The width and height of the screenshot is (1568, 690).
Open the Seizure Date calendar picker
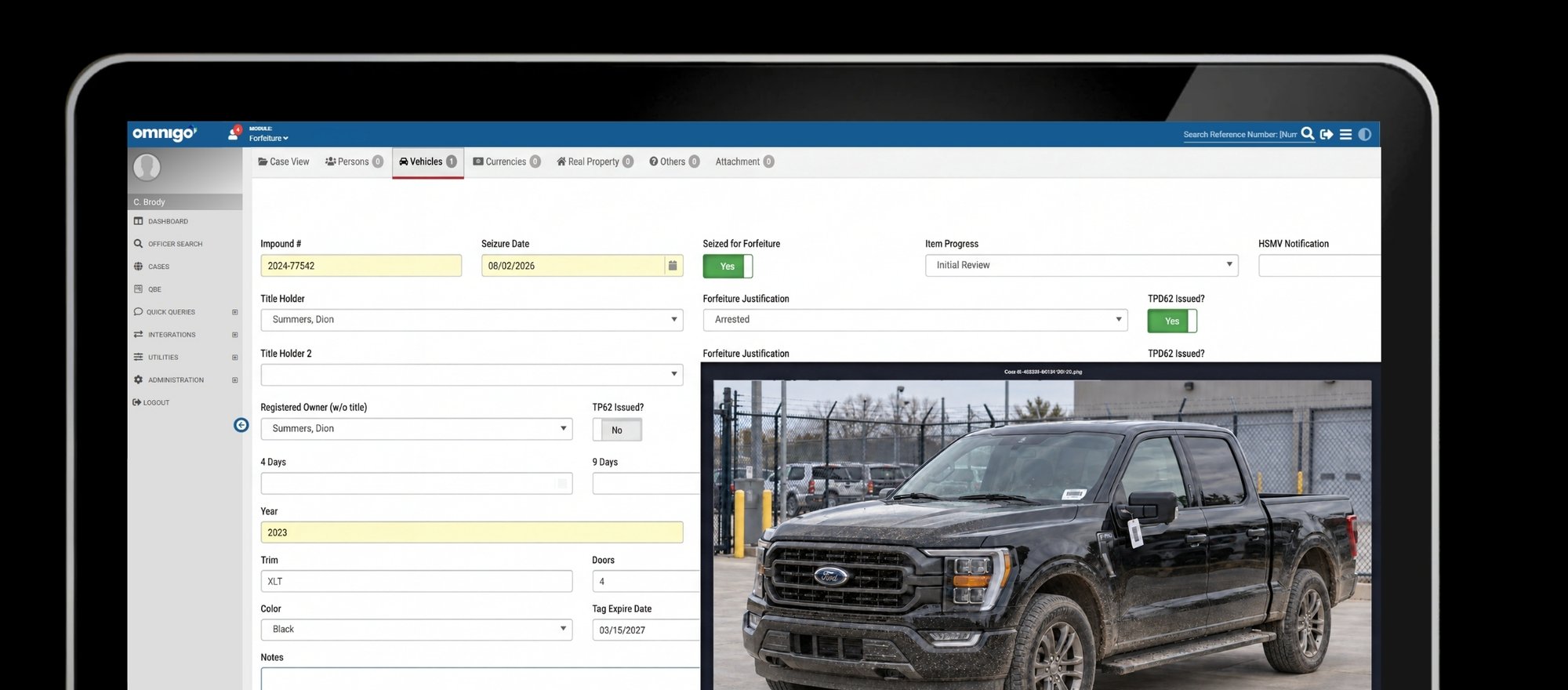tap(673, 266)
